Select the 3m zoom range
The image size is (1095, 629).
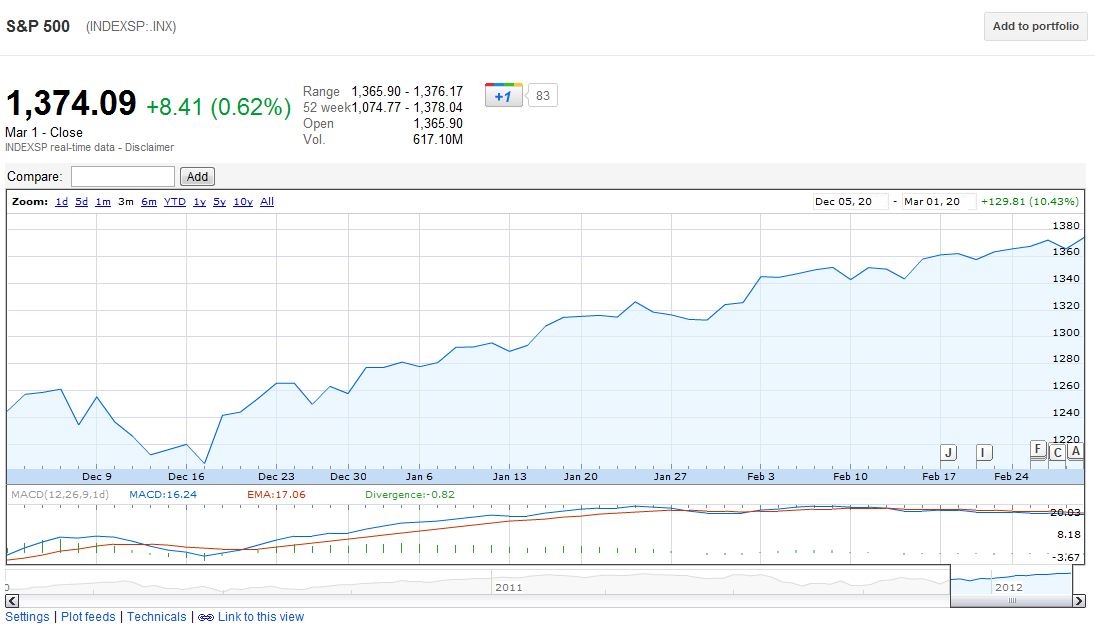126,202
